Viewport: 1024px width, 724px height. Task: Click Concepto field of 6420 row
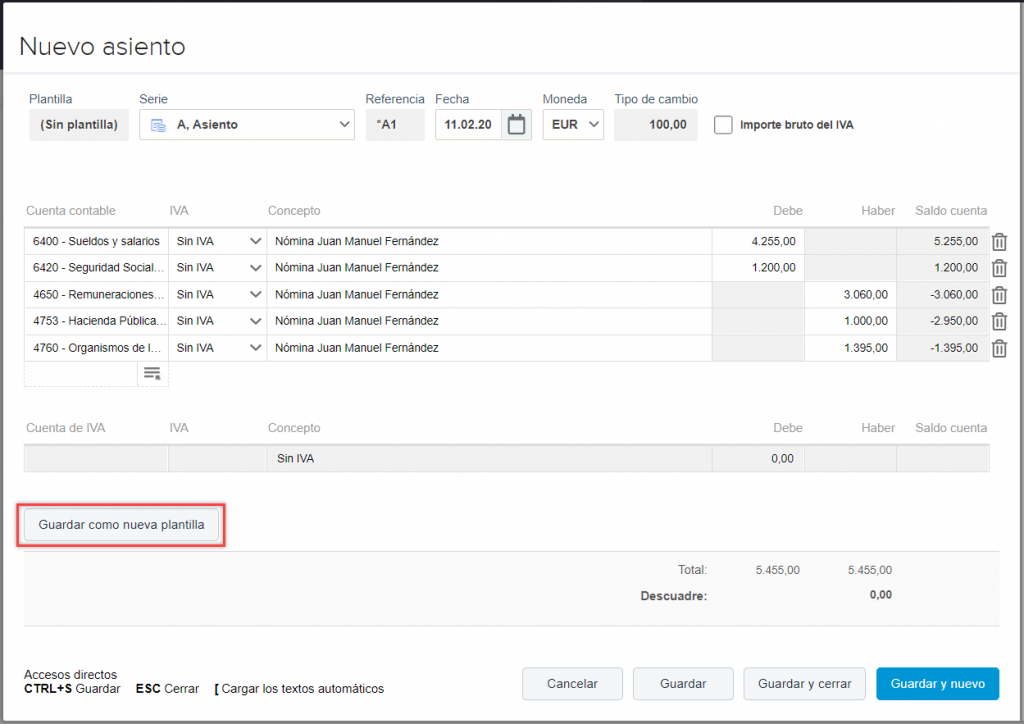489,268
